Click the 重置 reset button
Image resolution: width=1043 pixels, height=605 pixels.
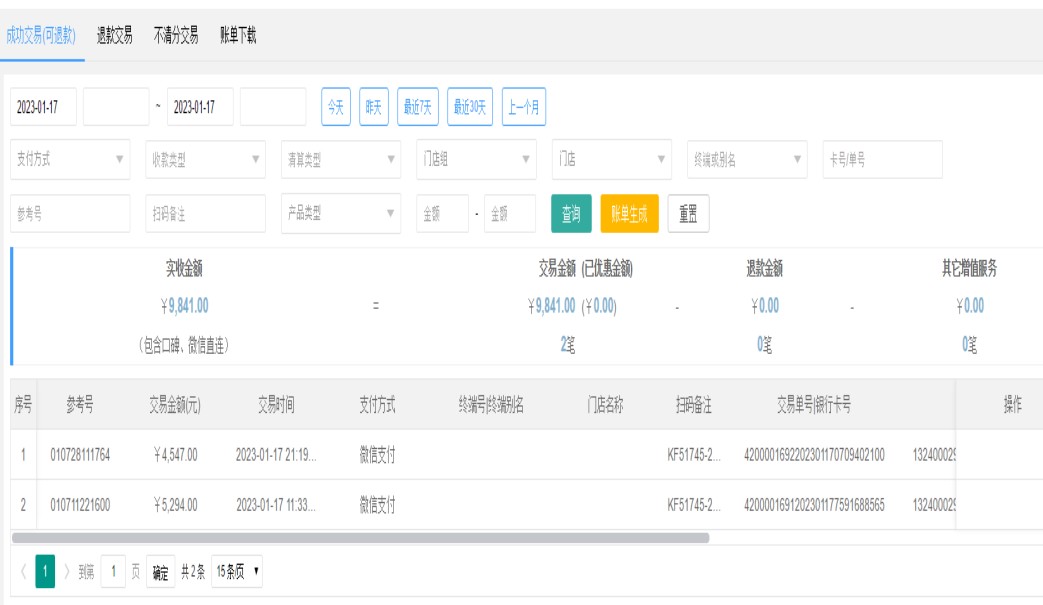[x=688, y=213]
